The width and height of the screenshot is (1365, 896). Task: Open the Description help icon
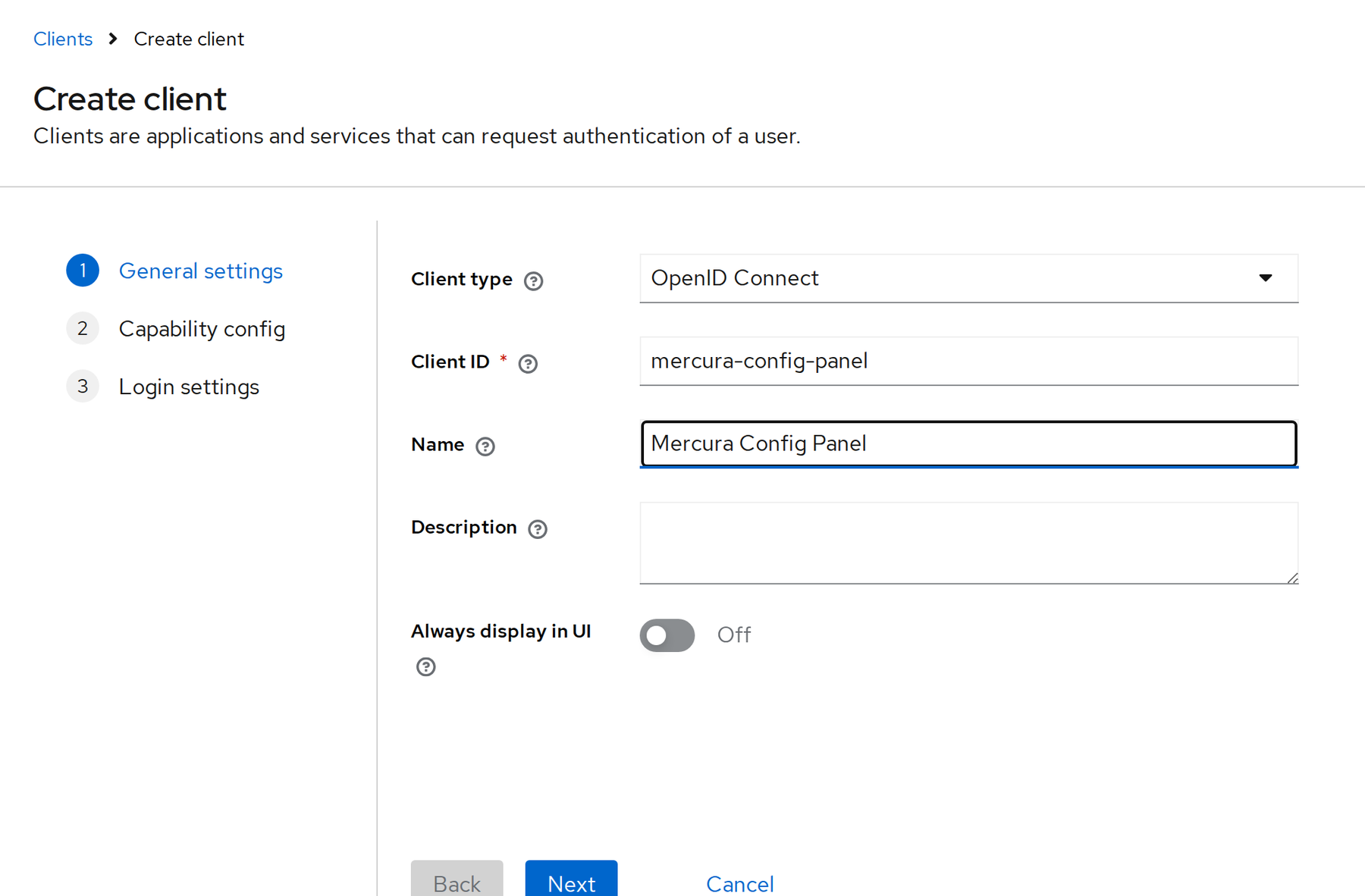pyautogui.click(x=538, y=529)
